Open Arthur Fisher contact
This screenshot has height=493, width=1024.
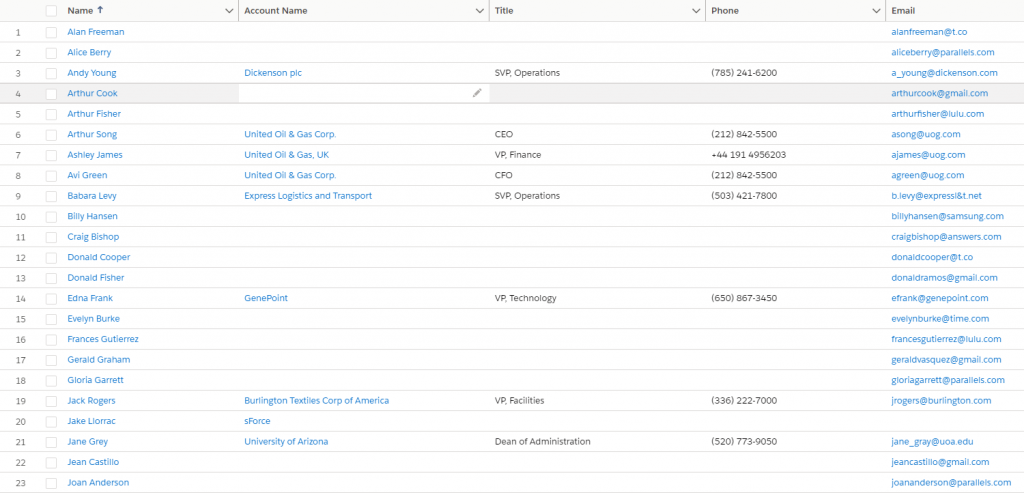pos(94,114)
